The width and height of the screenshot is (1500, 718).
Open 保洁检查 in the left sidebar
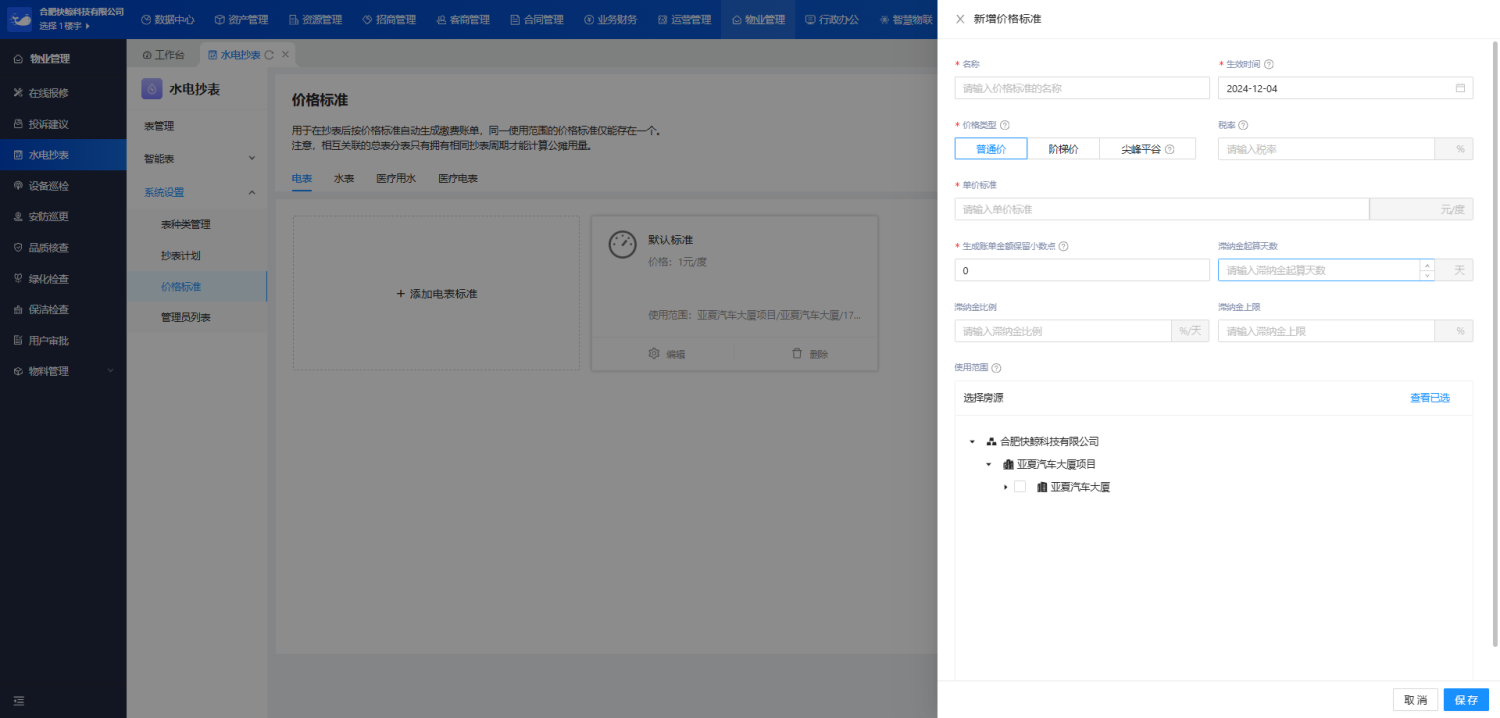[63, 310]
